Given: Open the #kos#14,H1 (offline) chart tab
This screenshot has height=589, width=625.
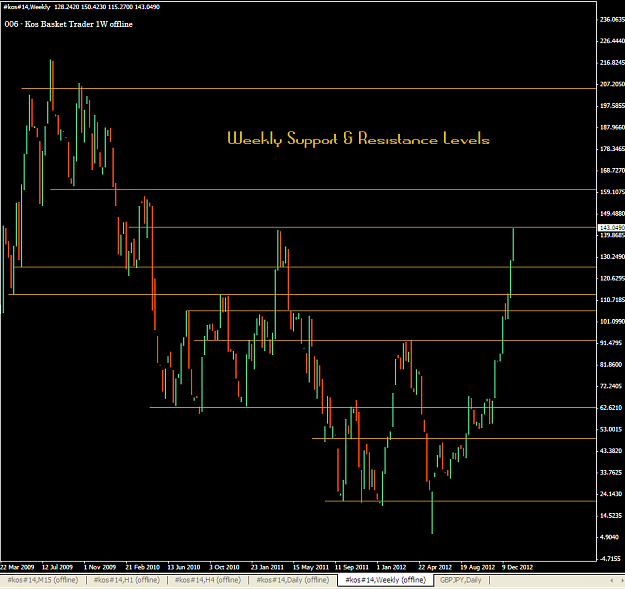Looking at the screenshot, I should 126,580.
